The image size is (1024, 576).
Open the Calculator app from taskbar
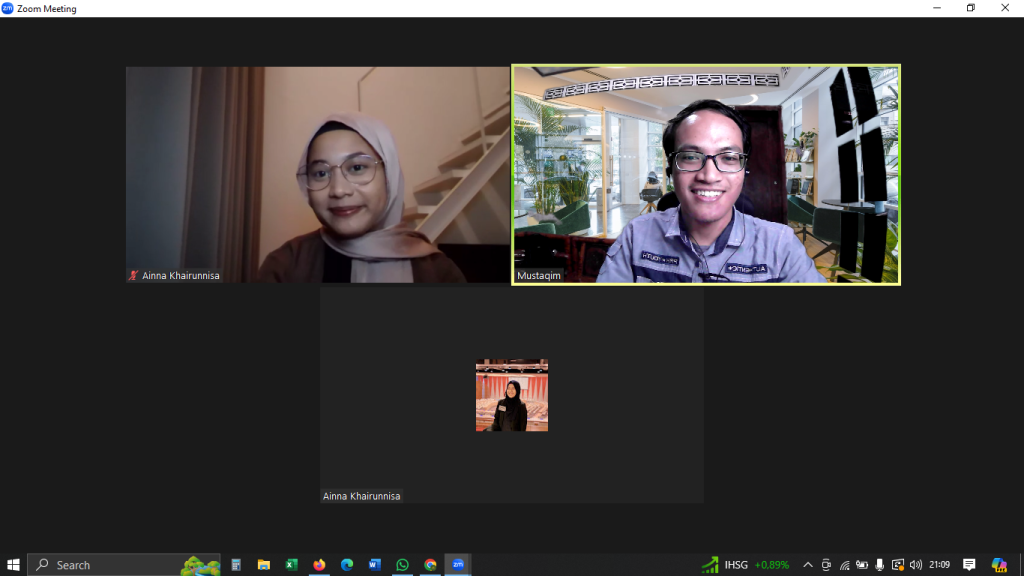point(236,565)
